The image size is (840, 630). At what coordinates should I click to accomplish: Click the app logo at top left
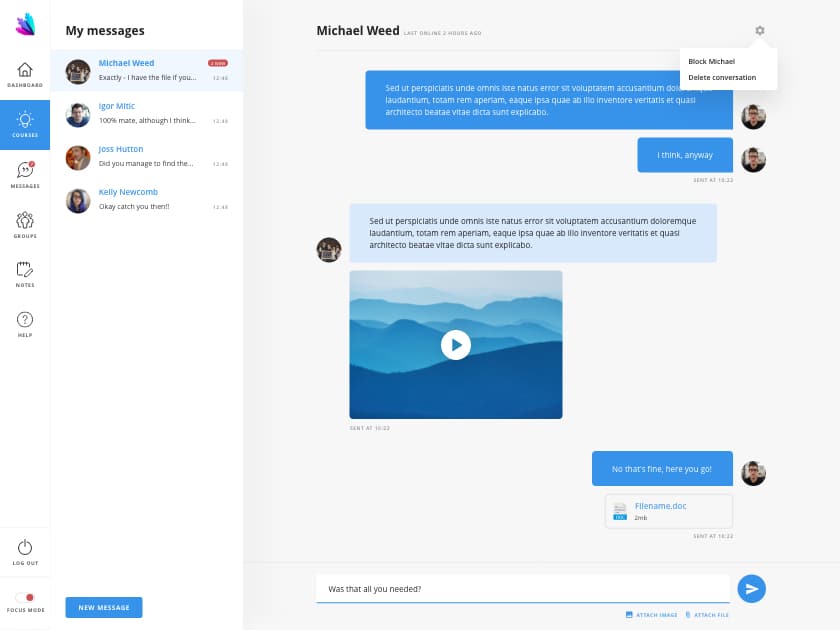pyautogui.click(x=25, y=24)
